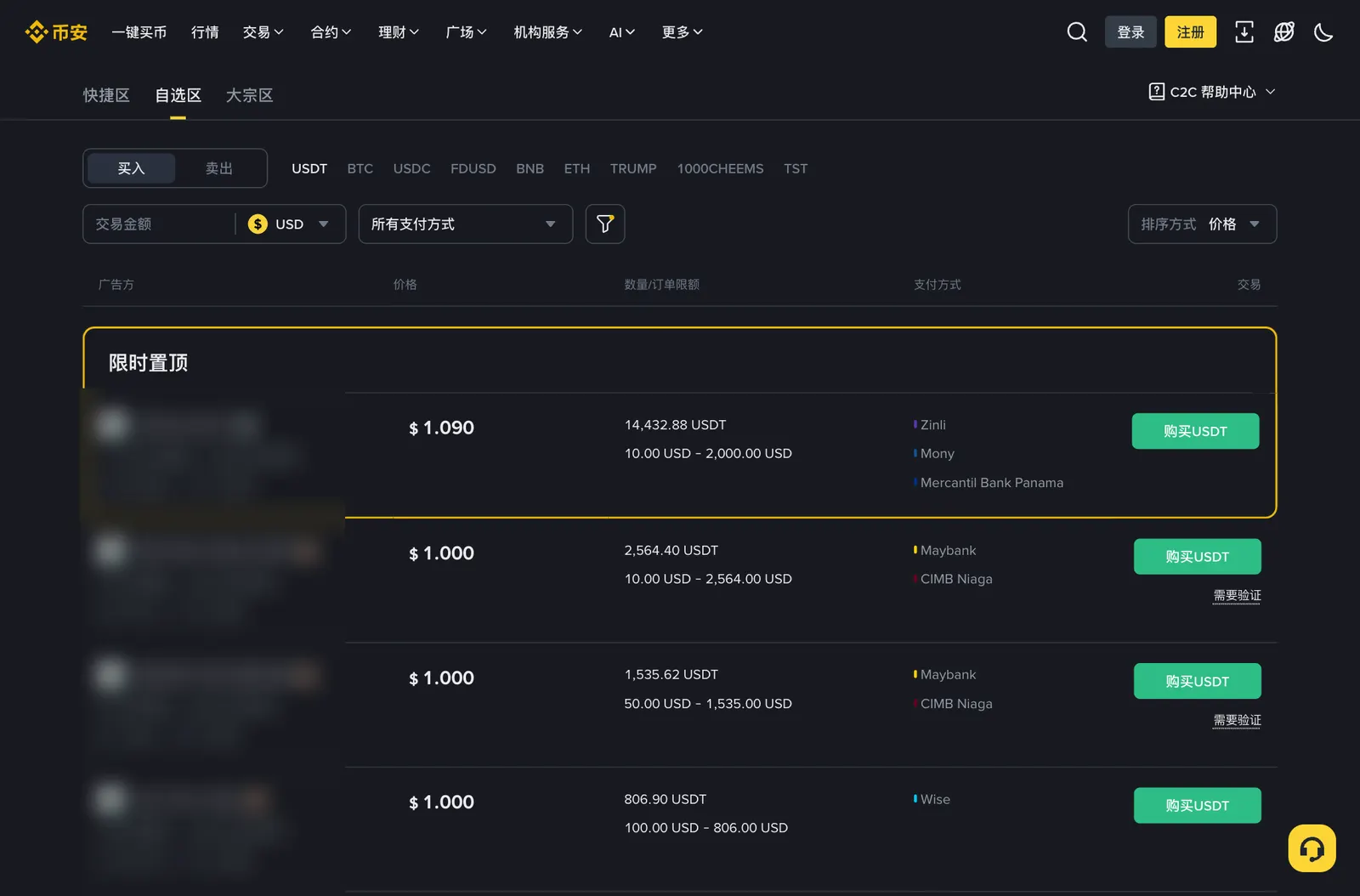Open the USD currency dropdown
Image resolution: width=1360 pixels, height=896 pixels.
point(289,224)
